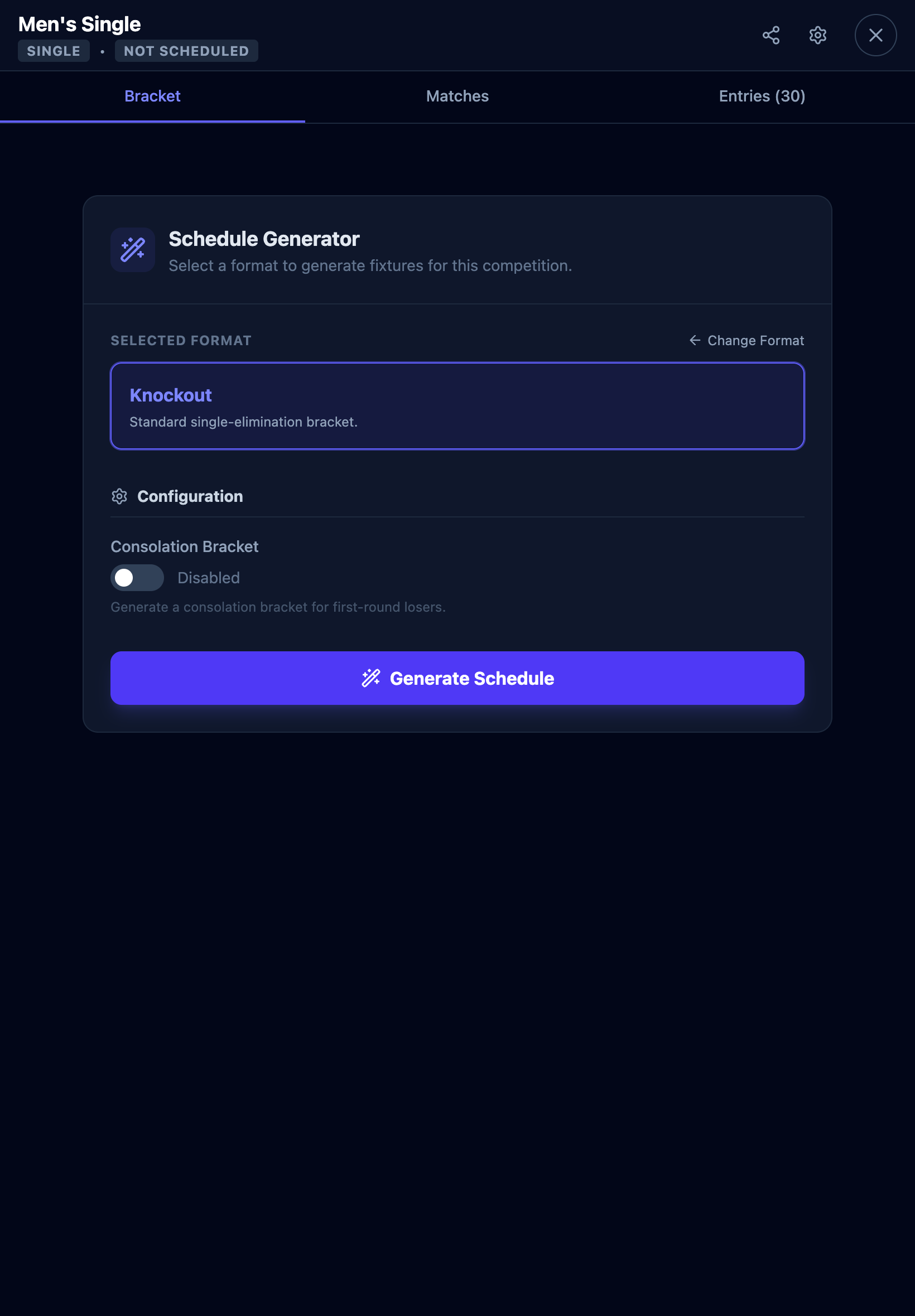The image size is (915, 1316).
Task: Close the Men's Single panel
Action: (875, 36)
